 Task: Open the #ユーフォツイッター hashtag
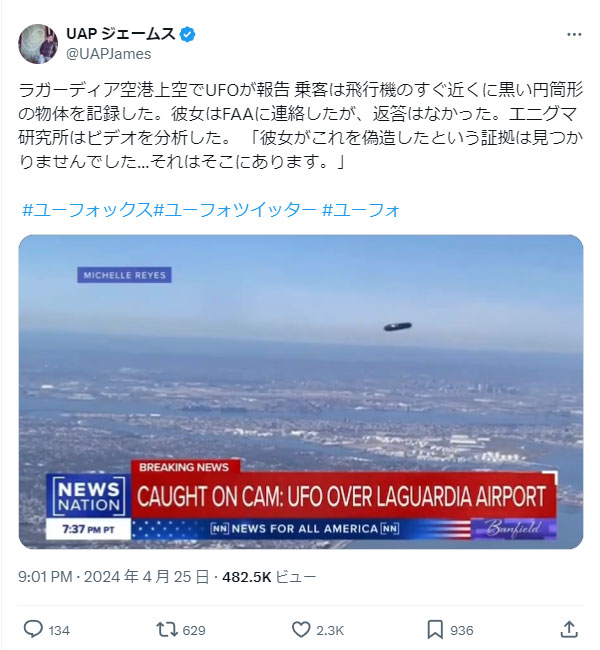click(x=235, y=210)
